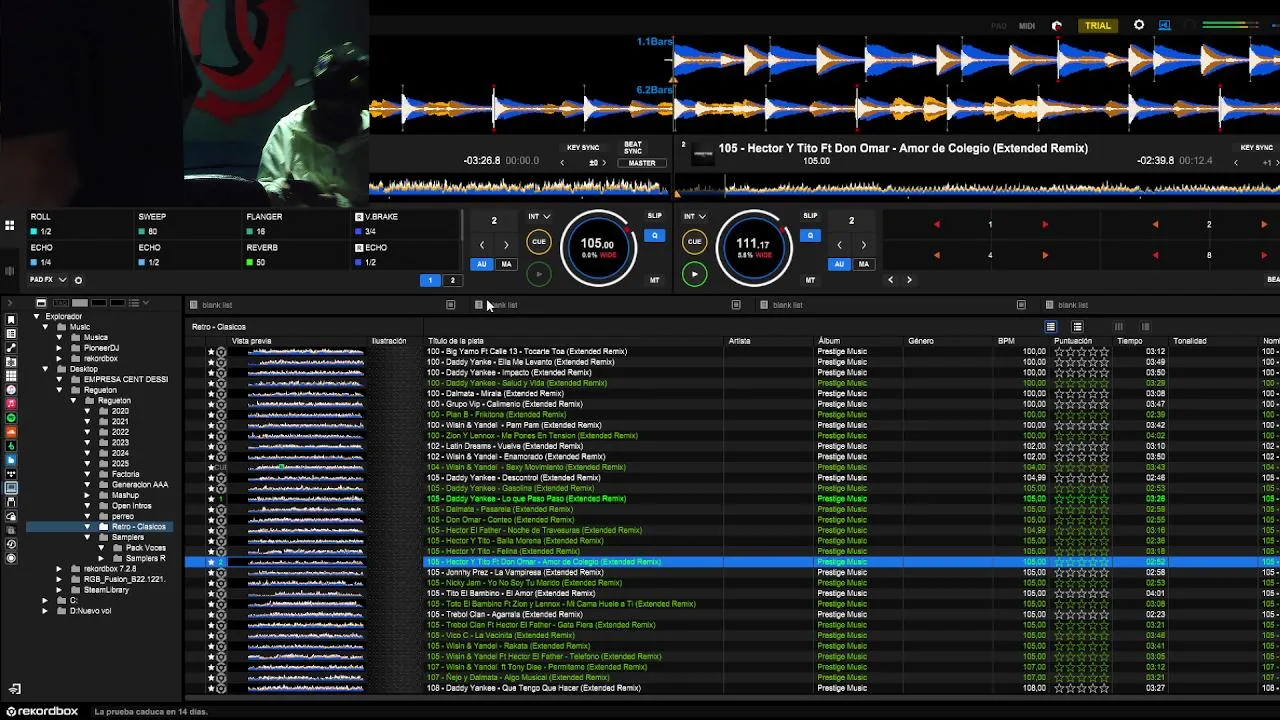Switch to pad FX bank 2

(452, 280)
